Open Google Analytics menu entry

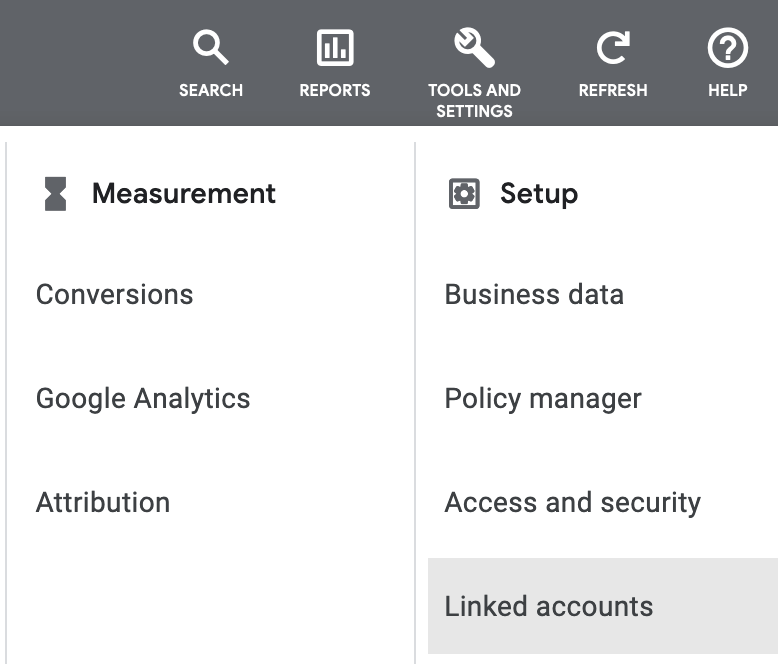pos(143,398)
